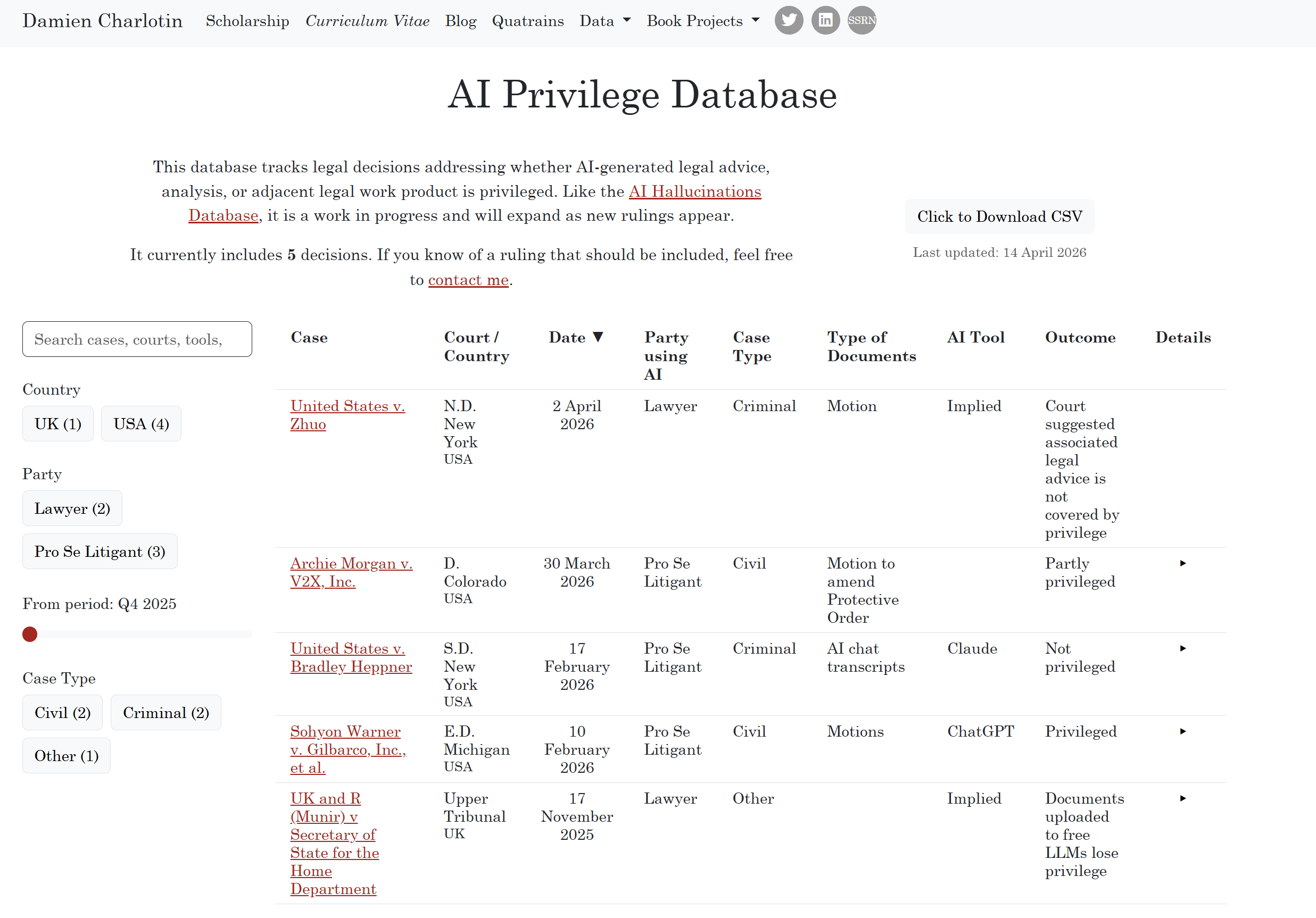Focus the search cases input field
The image size is (1316, 918).
pos(137,339)
